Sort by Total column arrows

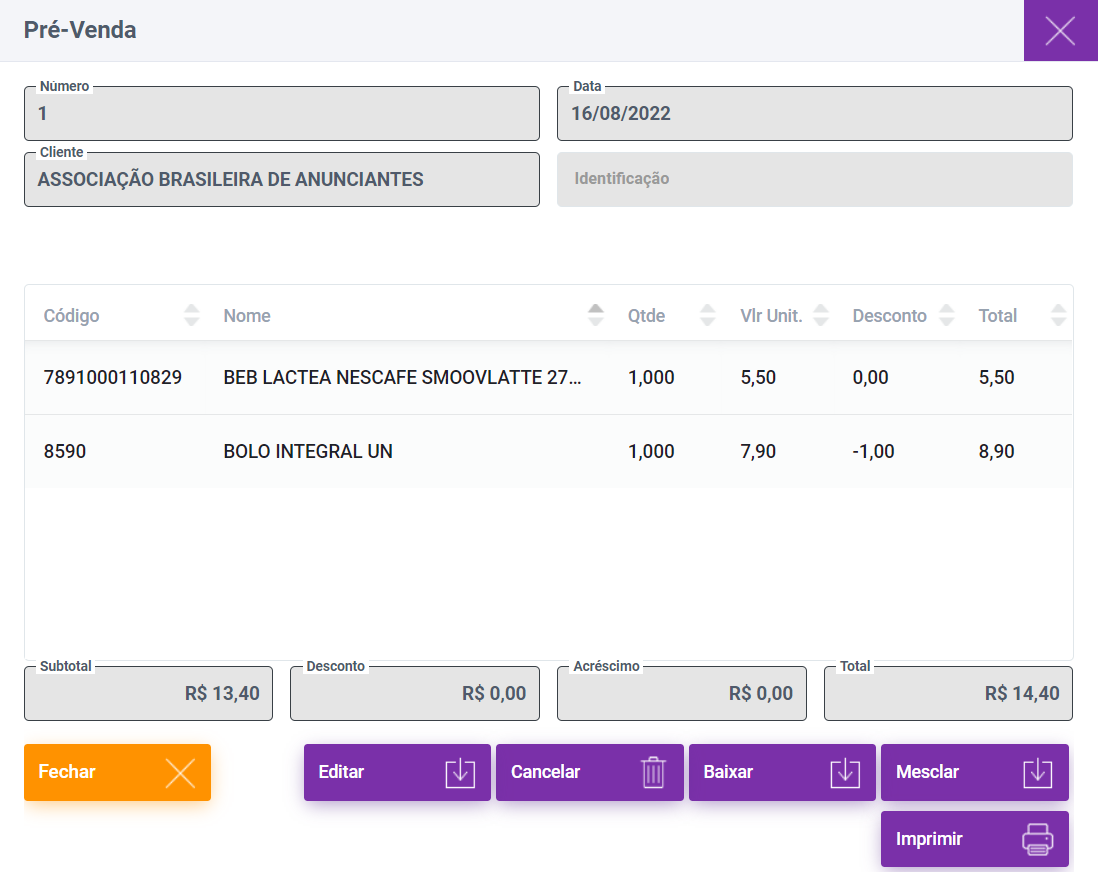pos(1059,316)
